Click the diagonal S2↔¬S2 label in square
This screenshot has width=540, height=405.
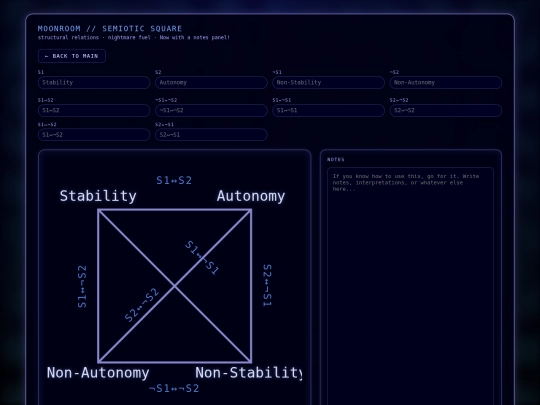tap(142, 305)
